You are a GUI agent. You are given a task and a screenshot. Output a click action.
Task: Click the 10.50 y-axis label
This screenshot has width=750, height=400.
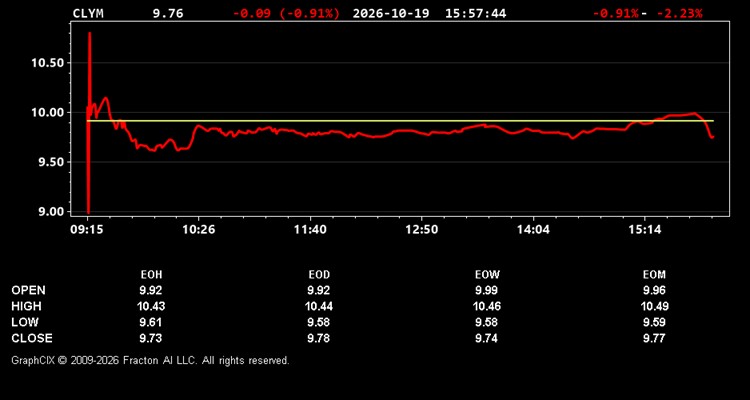point(47,63)
